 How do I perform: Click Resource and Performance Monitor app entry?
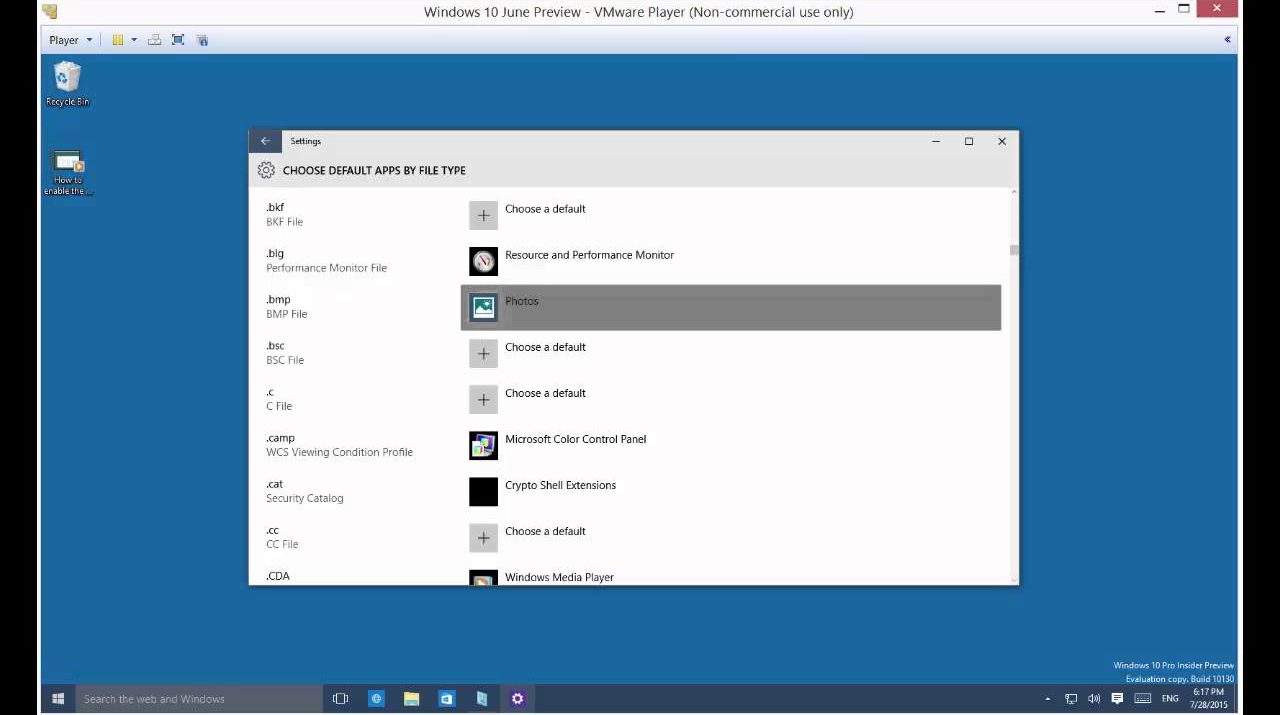point(589,256)
